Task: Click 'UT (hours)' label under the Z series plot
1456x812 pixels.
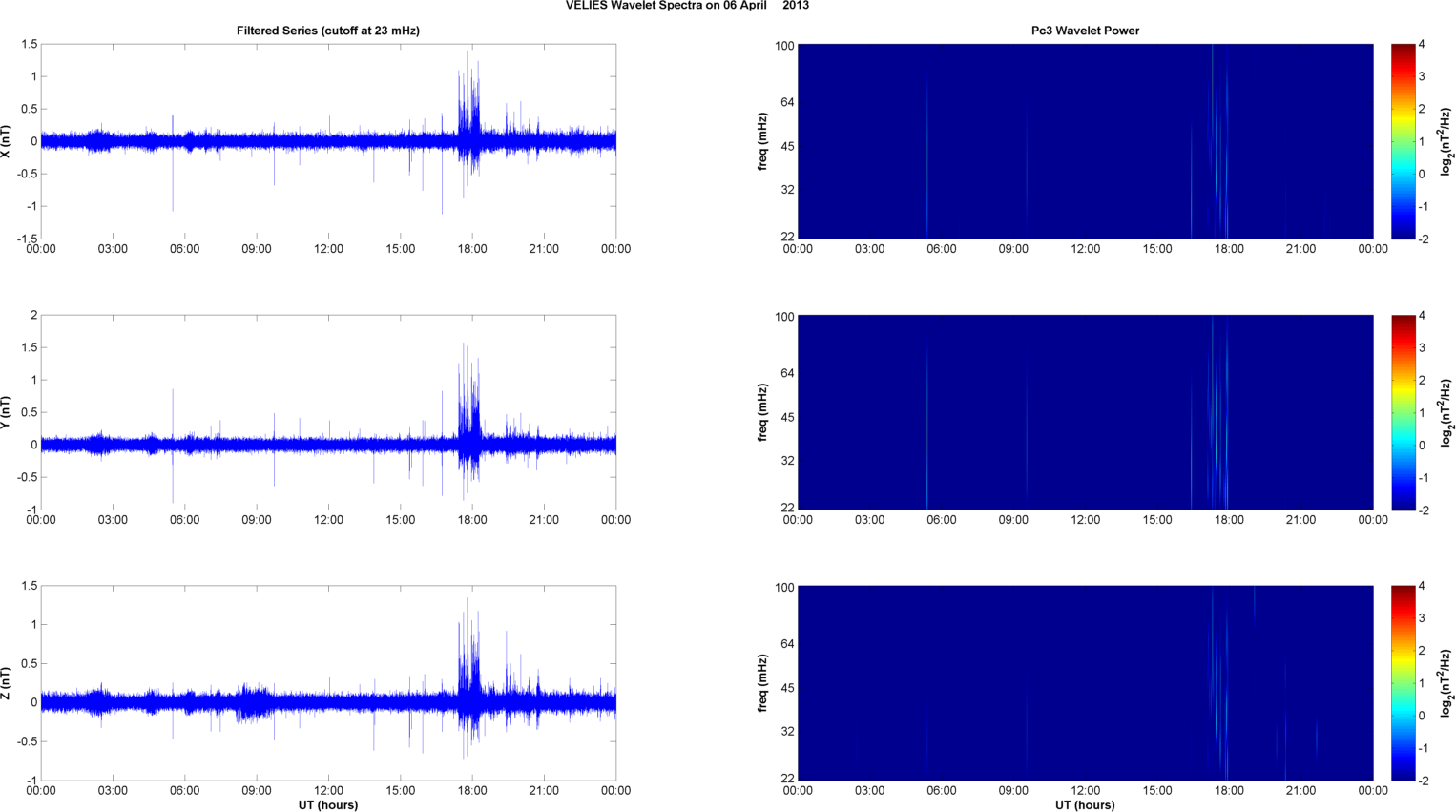Action: [x=328, y=804]
